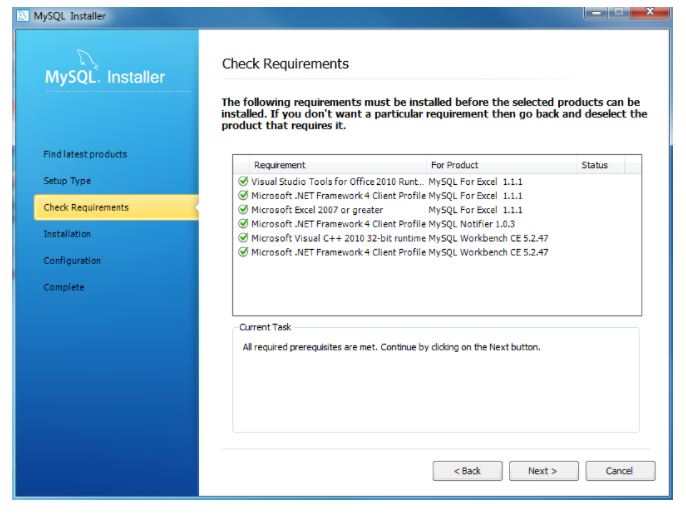The height and width of the screenshot is (518, 686).
Task: Select the Check Requirements step
Action: 116,207
